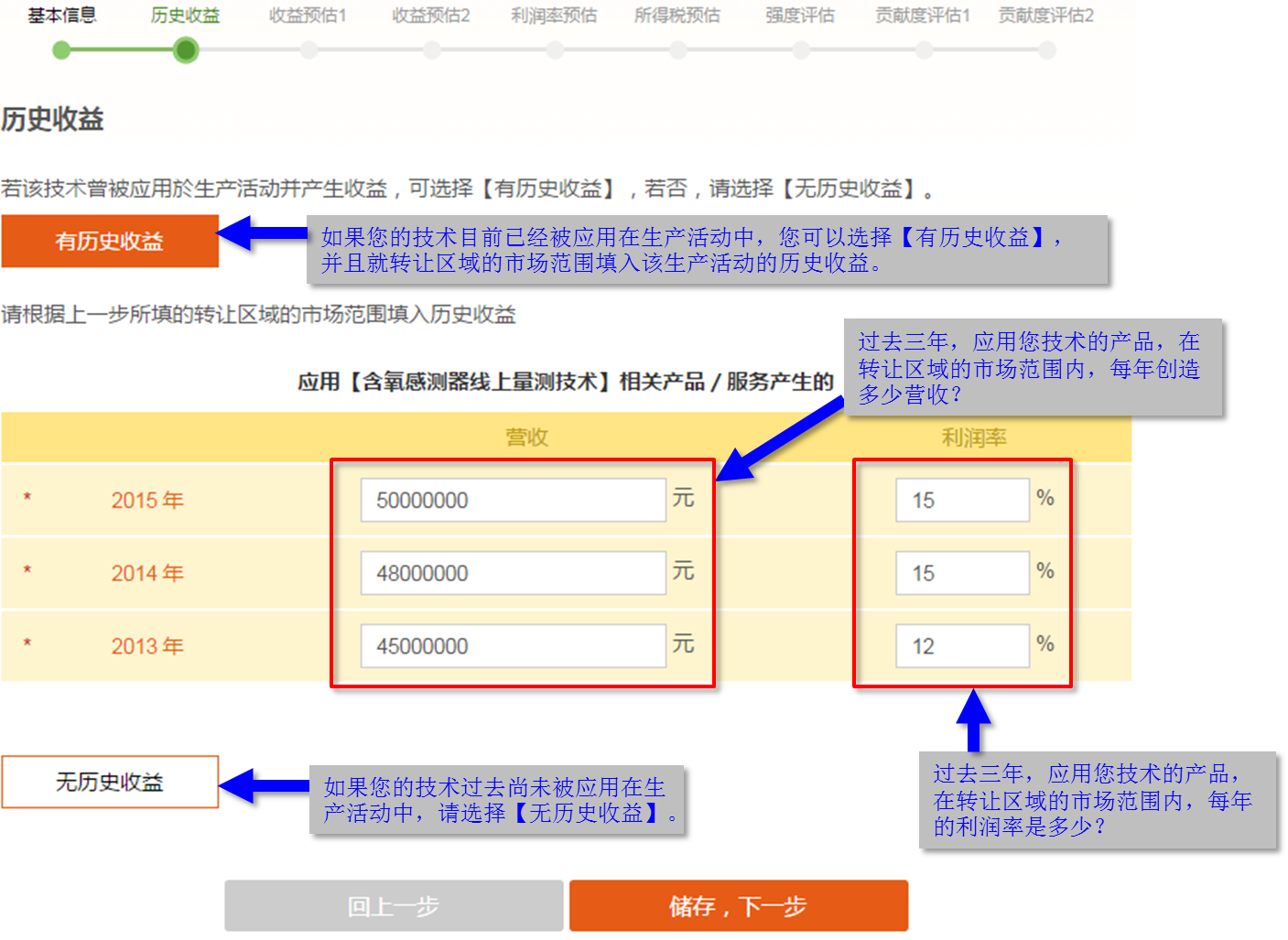1288x940 pixels.
Task: Choose the 有历史收益 button
Action: coord(110,242)
